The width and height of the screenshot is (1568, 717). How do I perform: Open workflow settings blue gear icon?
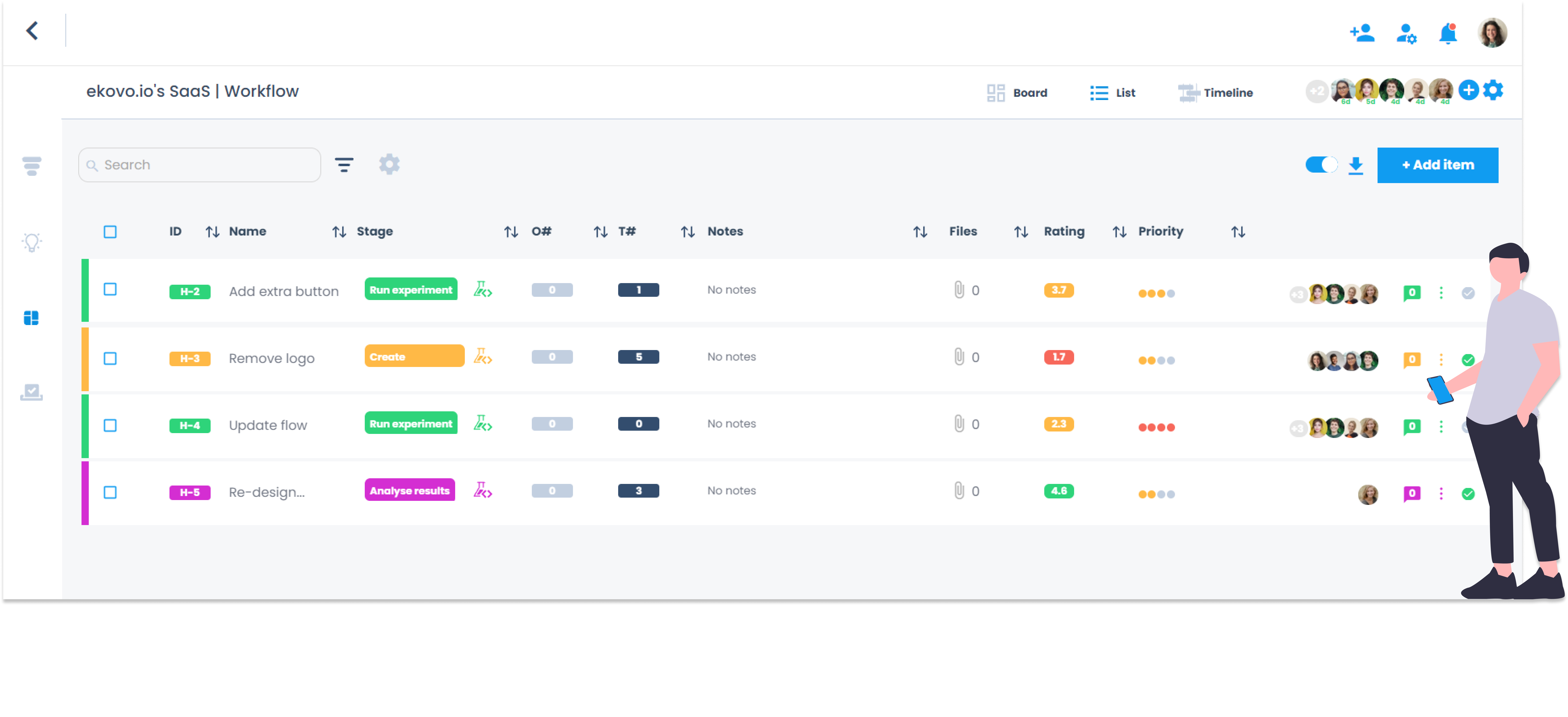1493,90
